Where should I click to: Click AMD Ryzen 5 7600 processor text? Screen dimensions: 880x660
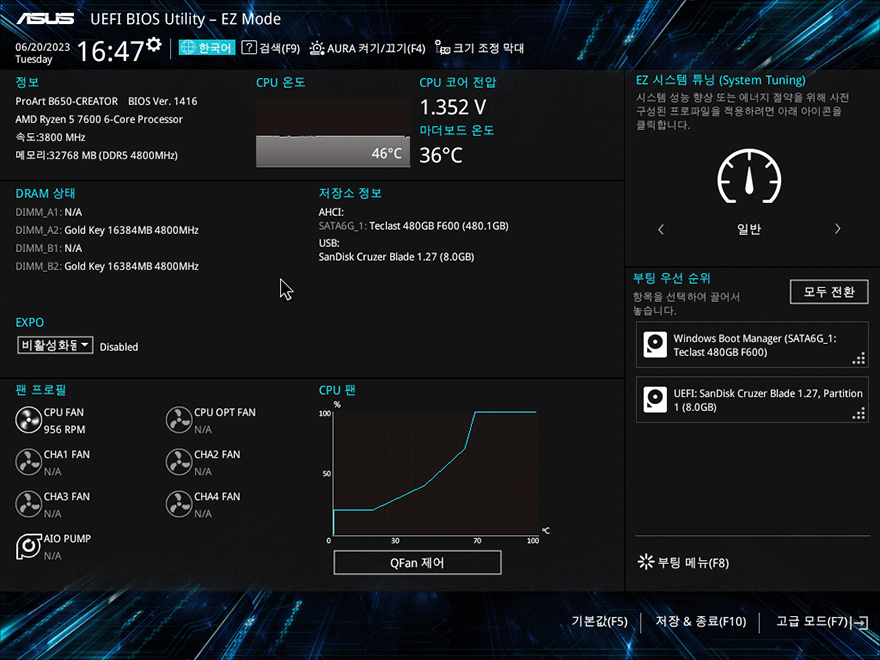coord(99,119)
